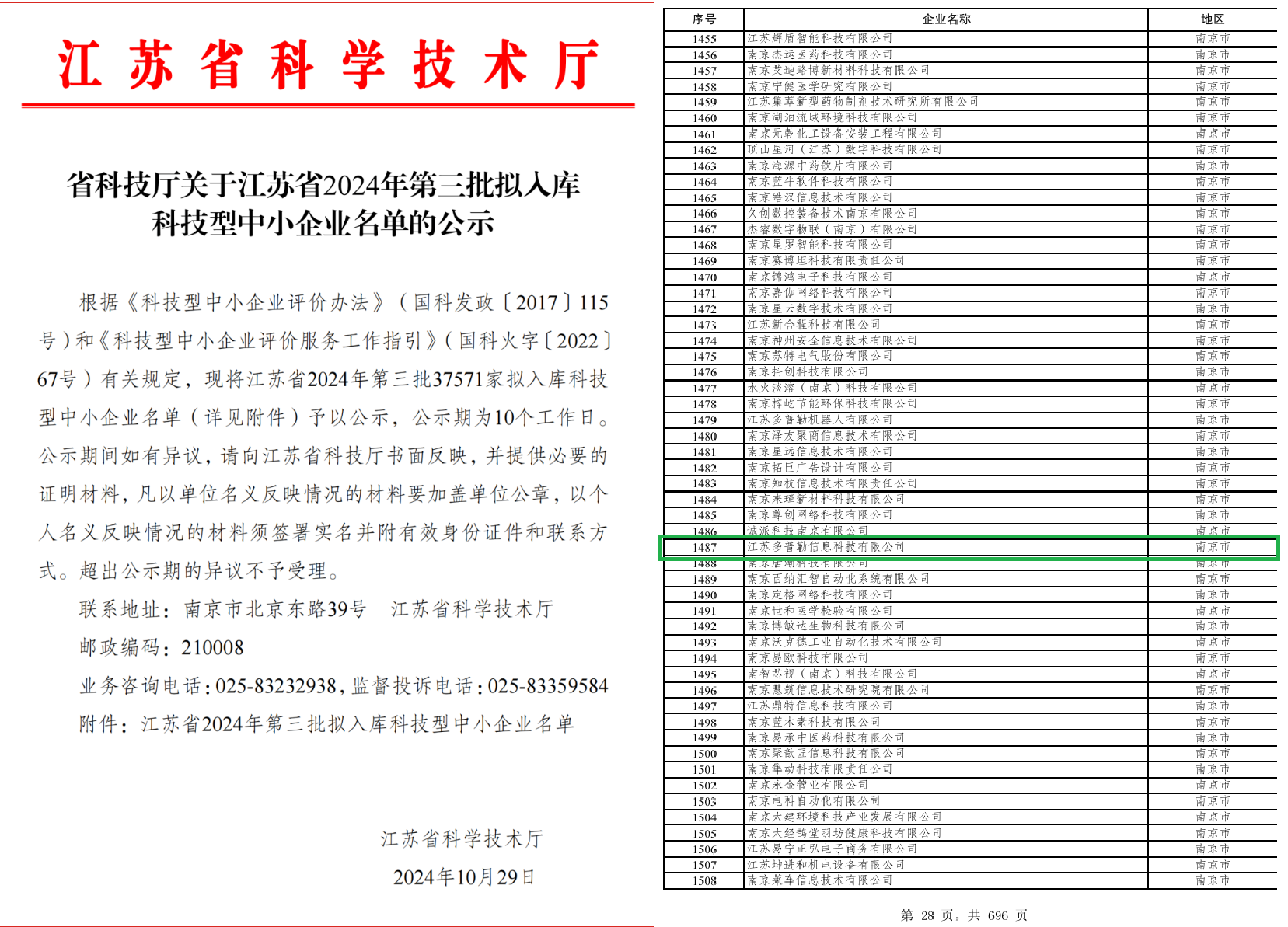Click company 南京莱车信息技术有限公司
This screenshot has width=1288, height=927.
(x=820, y=880)
